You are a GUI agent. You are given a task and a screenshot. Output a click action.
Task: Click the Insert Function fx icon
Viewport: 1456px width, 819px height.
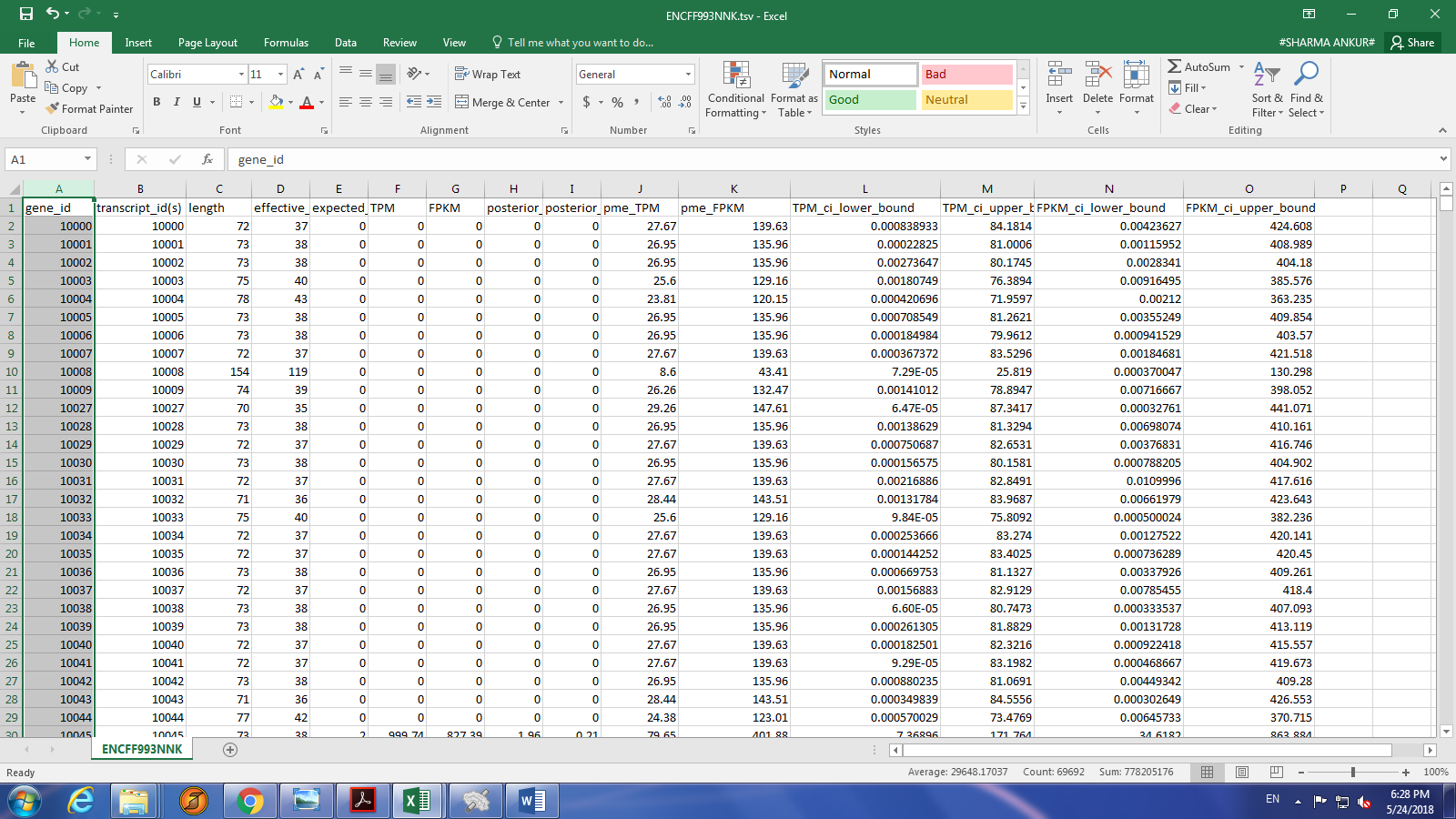pos(207,159)
